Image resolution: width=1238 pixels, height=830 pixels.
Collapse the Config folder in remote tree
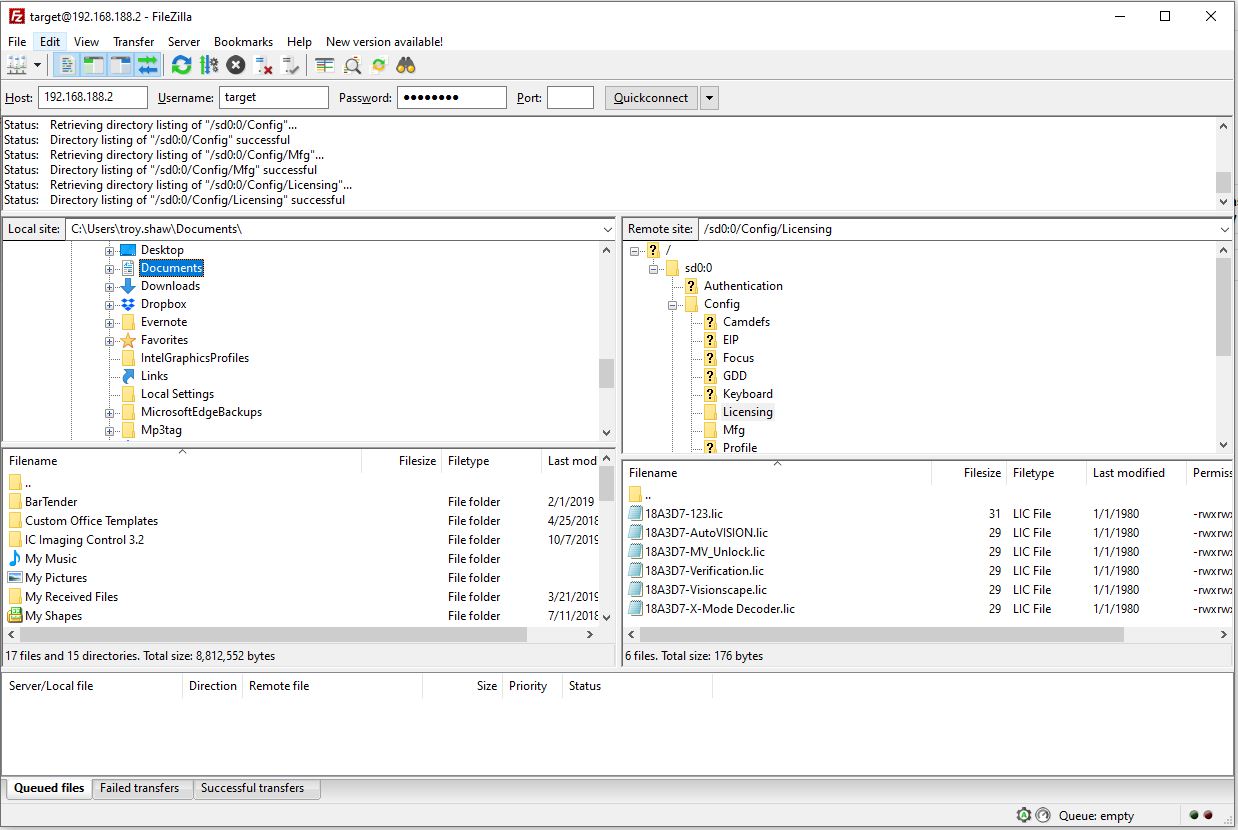673,304
